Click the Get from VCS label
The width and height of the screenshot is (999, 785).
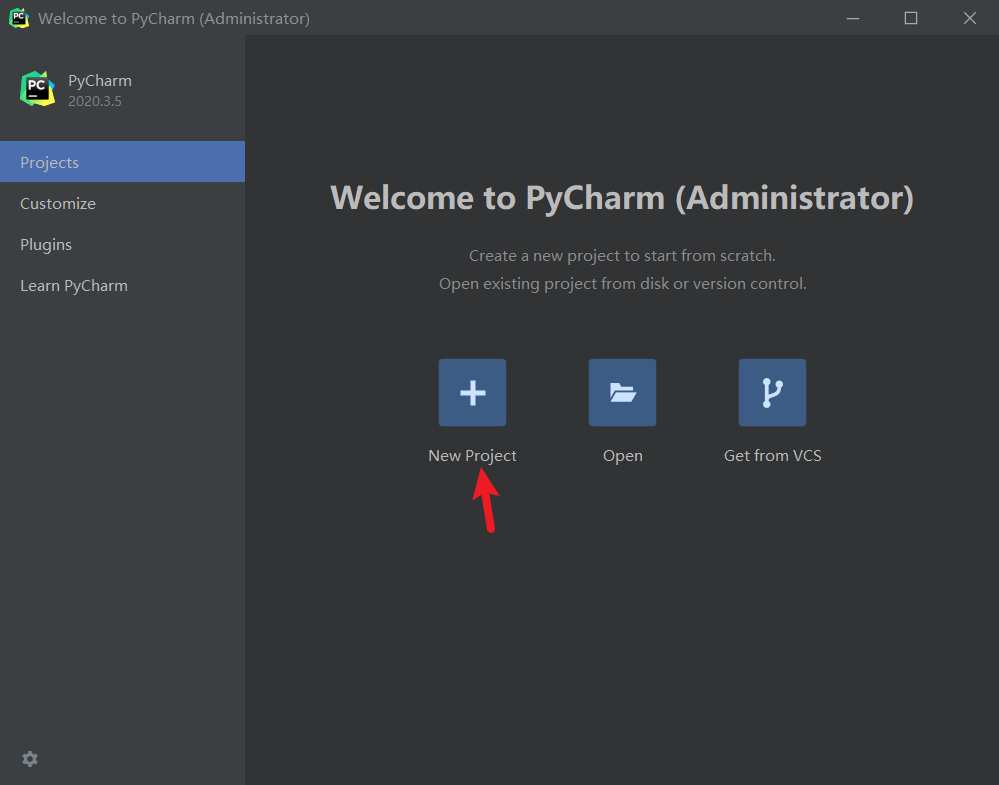(x=772, y=456)
